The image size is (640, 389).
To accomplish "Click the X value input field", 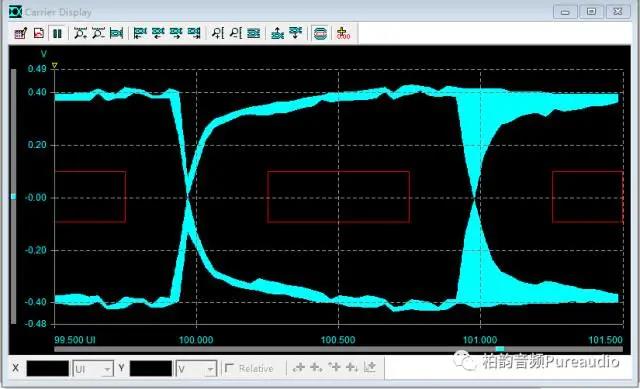I will [x=48, y=369].
